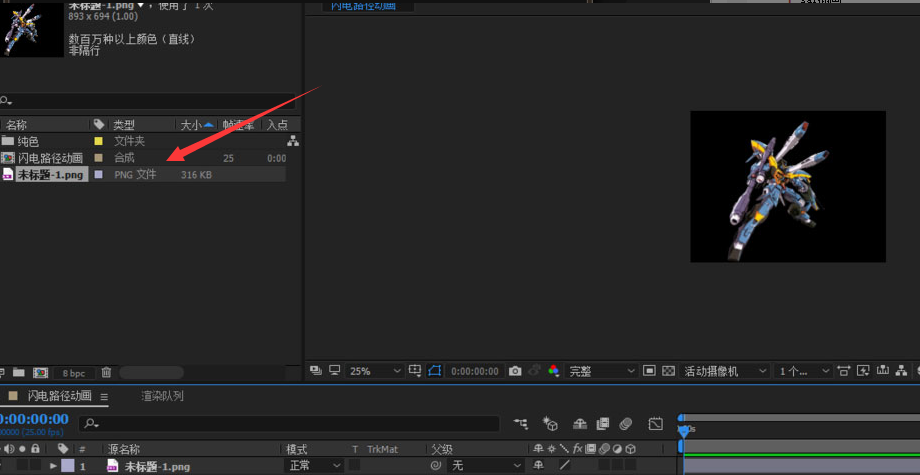Open the 完整 resolution dropdown
Screen dimensions: 920x475
point(602,371)
